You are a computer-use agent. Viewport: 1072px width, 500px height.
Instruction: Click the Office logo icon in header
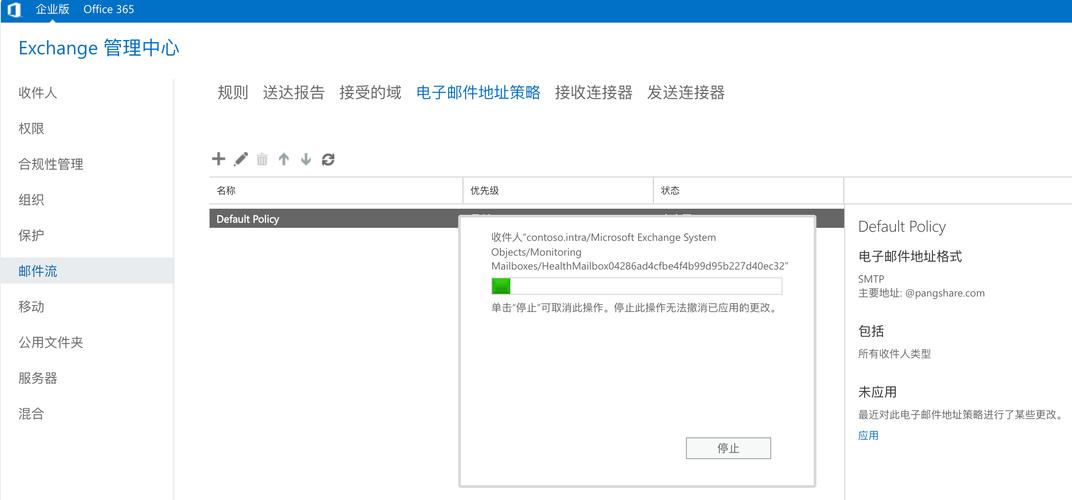coord(14,10)
